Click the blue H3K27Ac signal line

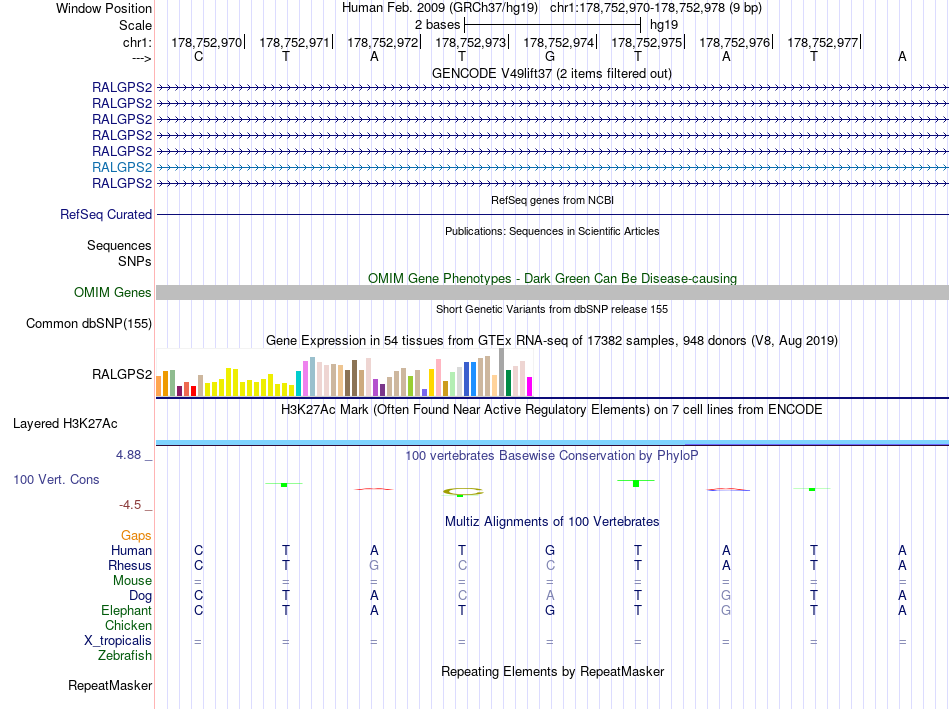(x=552, y=443)
